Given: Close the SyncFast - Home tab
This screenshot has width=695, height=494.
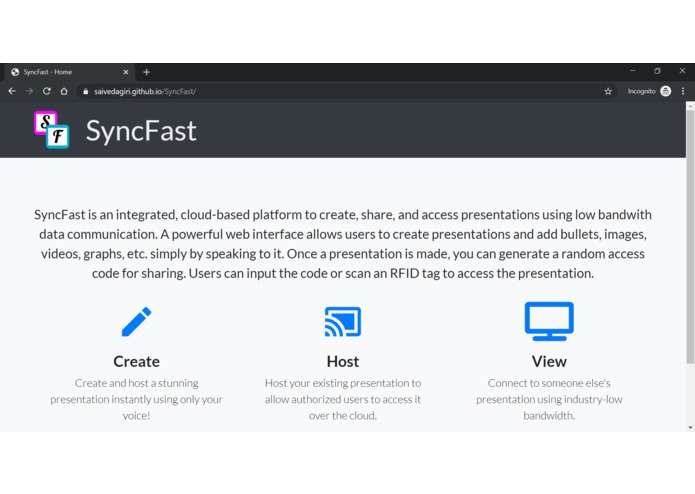Looking at the screenshot, I should [x=126, y=72].
